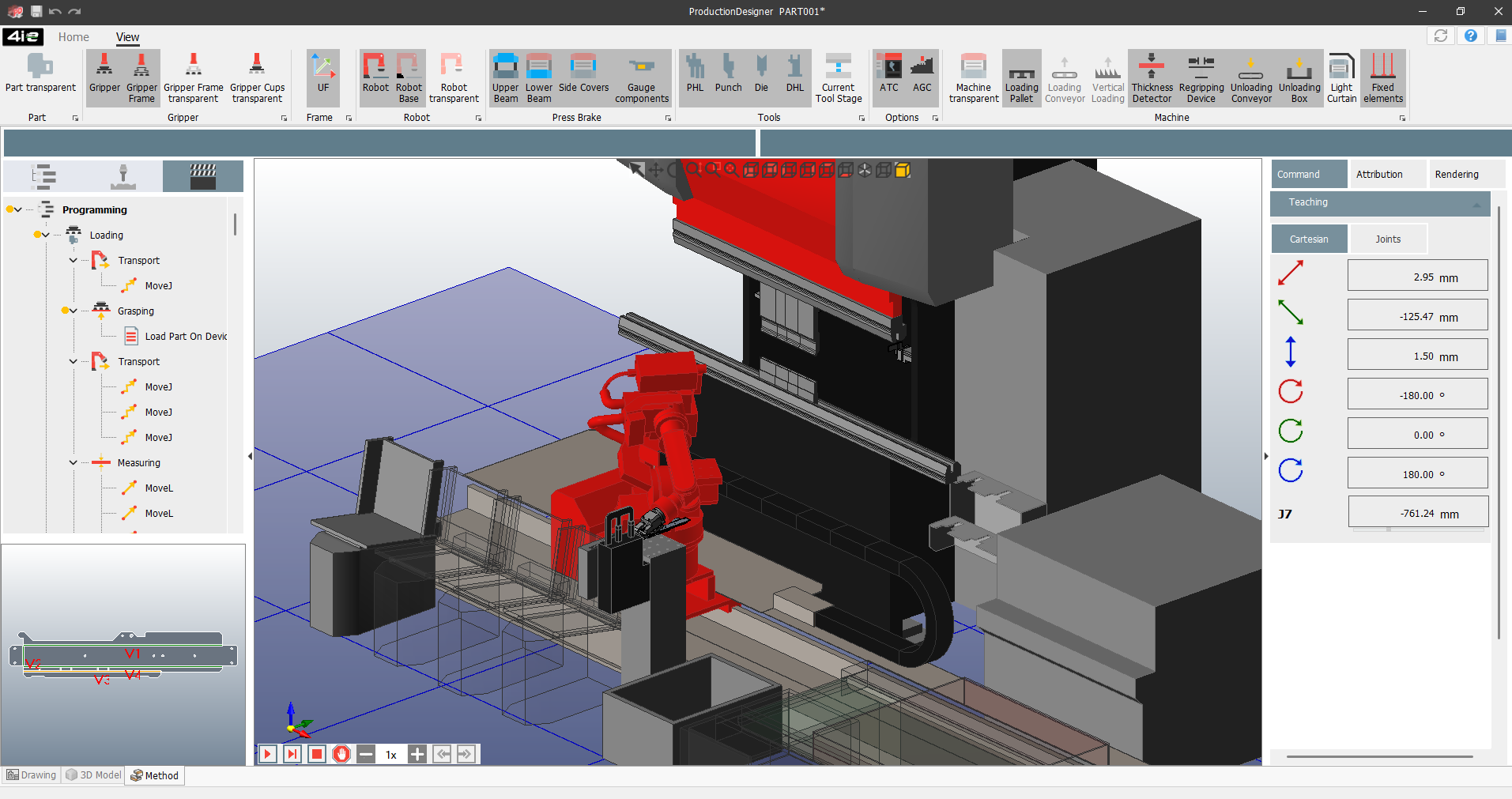Image resolution: width=1512 pixels, height=799 pixels.
Task: Collapse the Measuring tree node
Action: coord(74,463)
